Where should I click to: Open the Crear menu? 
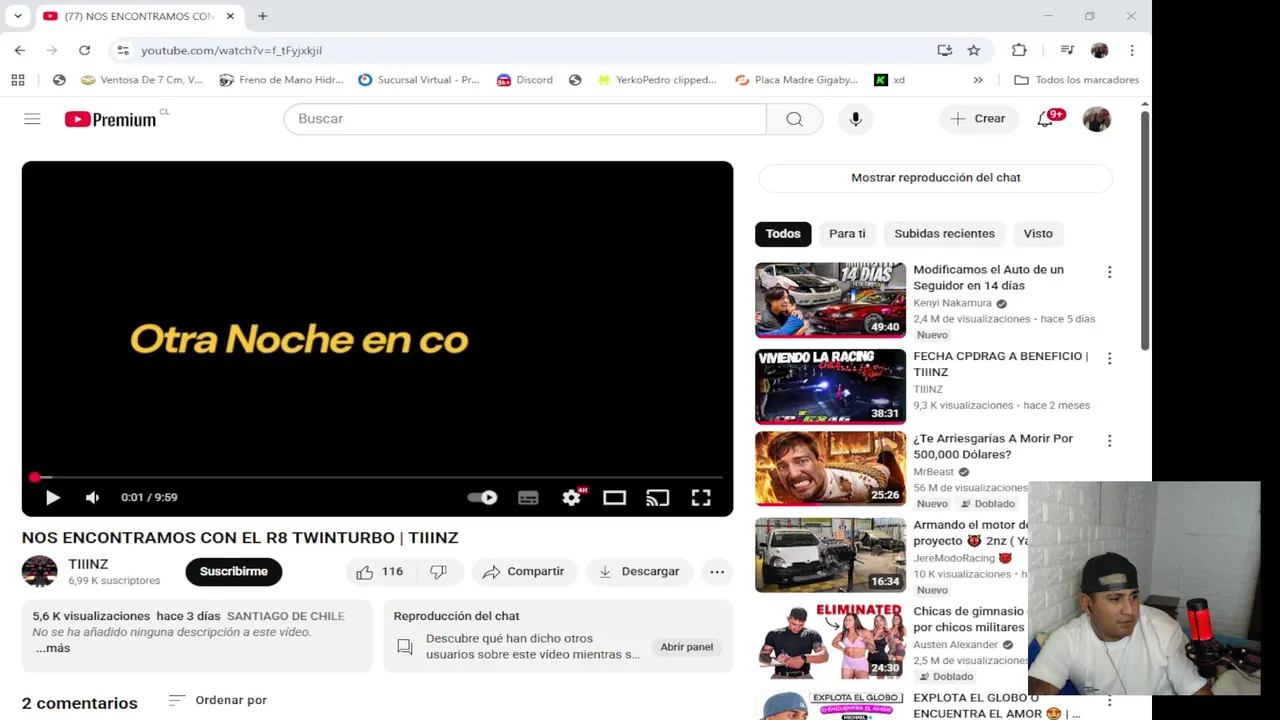tap(978, 119)
